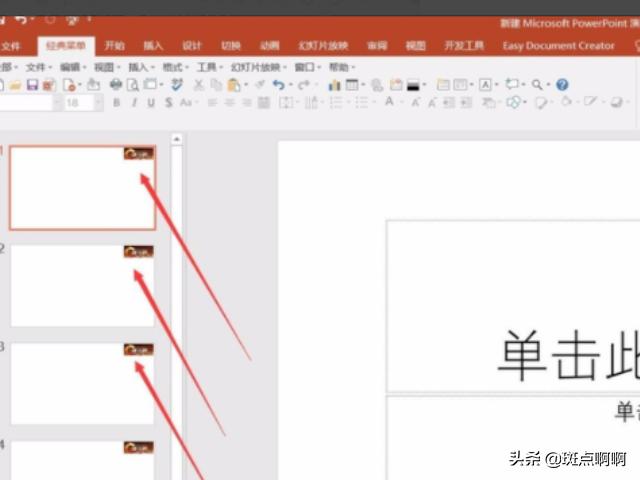Click the Print icon in the toolbar
640x480 pixels.
click(116, 85)
